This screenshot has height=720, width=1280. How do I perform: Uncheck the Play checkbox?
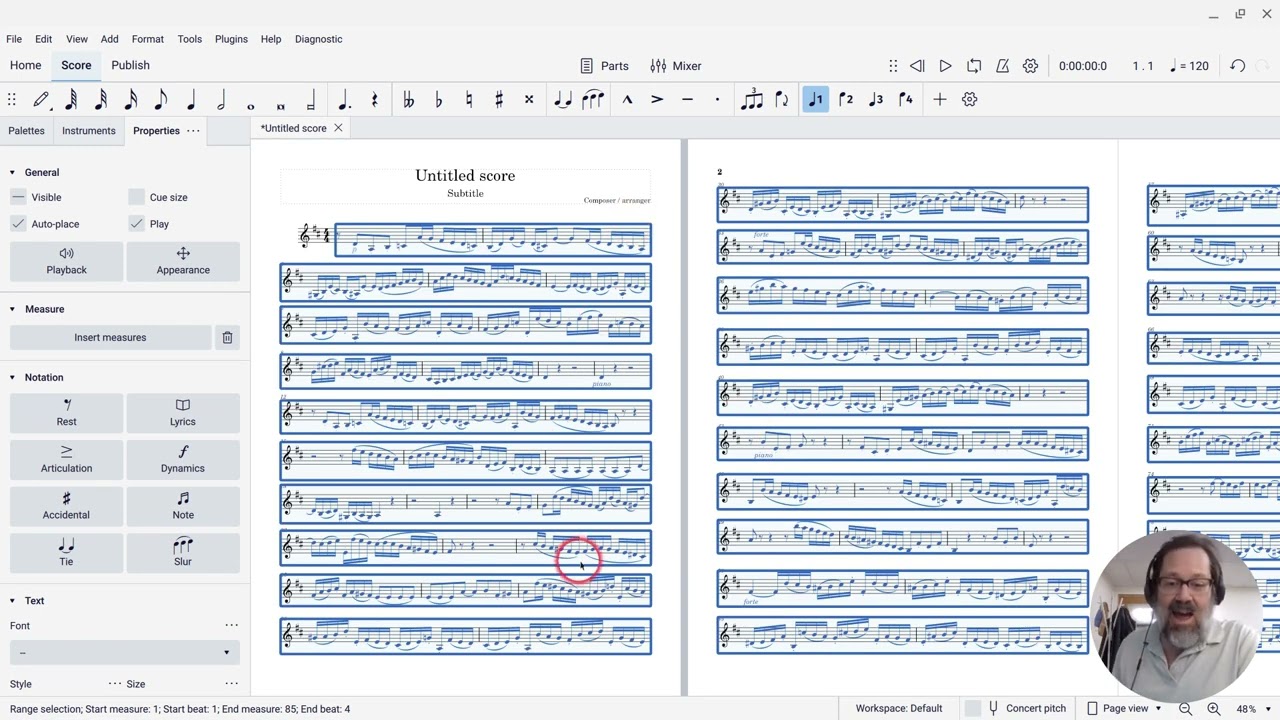click(x=137, y=224)
